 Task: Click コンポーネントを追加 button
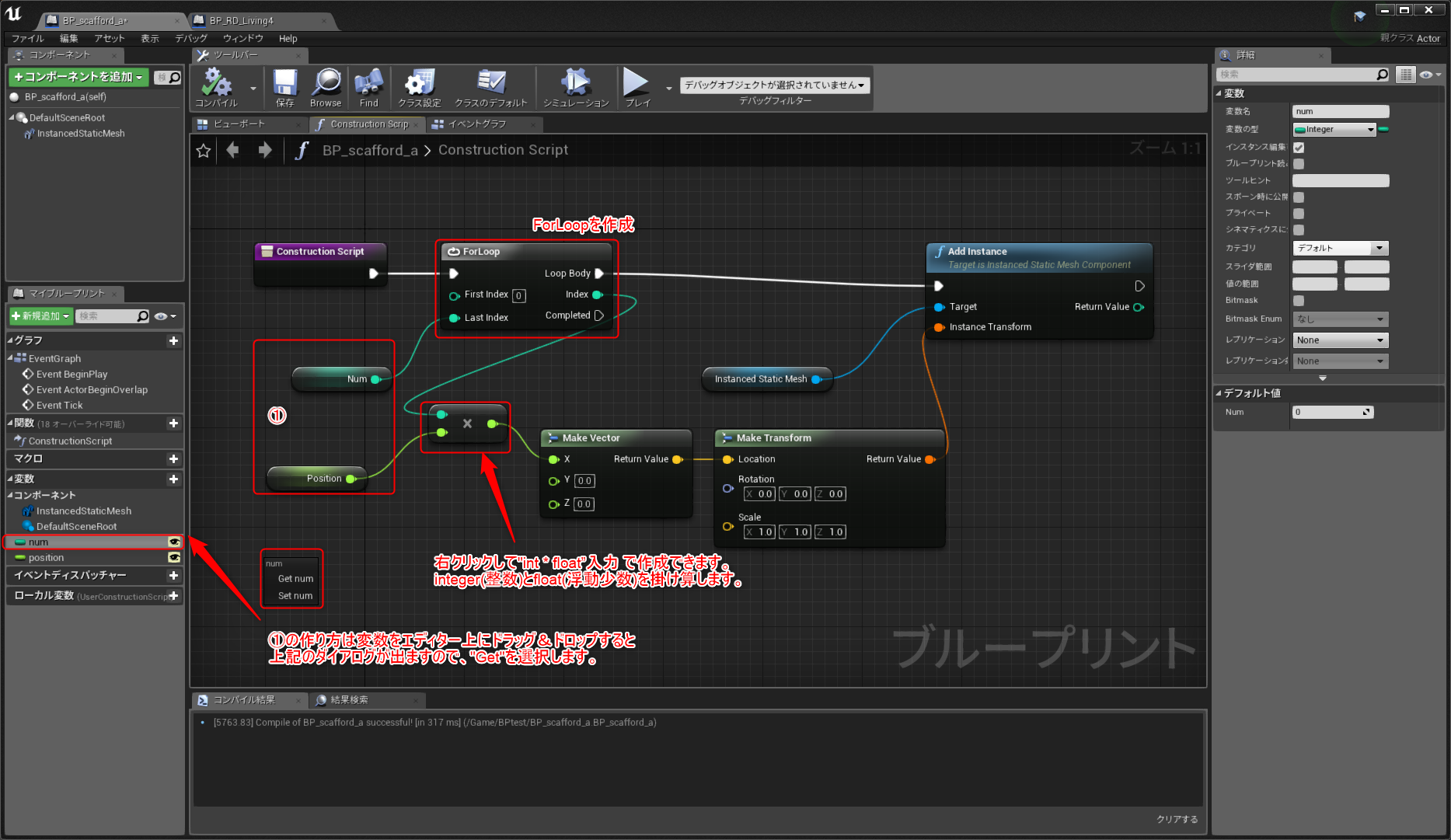point(78,77)
